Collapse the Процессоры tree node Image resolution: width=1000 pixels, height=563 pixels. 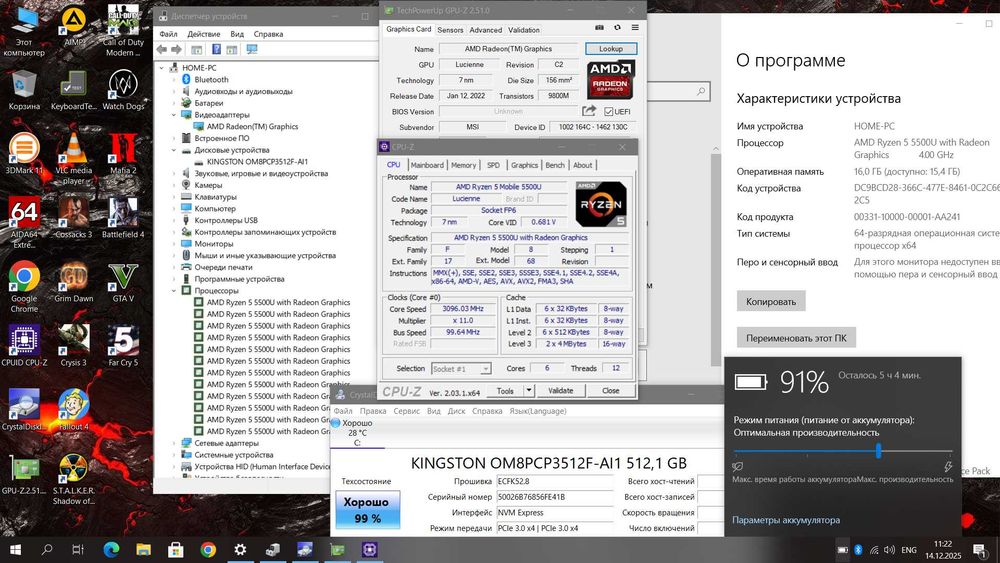[x=173, y=291]
